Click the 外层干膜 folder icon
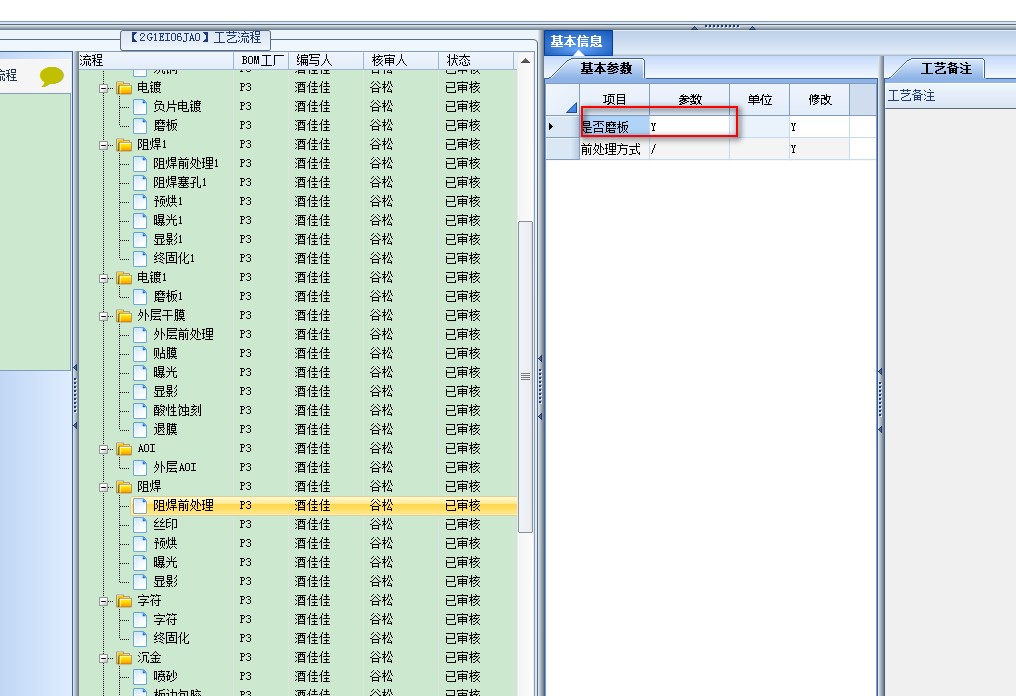Image resolution: width=1016 pixels, height=696 pixels. pos(124,316)
